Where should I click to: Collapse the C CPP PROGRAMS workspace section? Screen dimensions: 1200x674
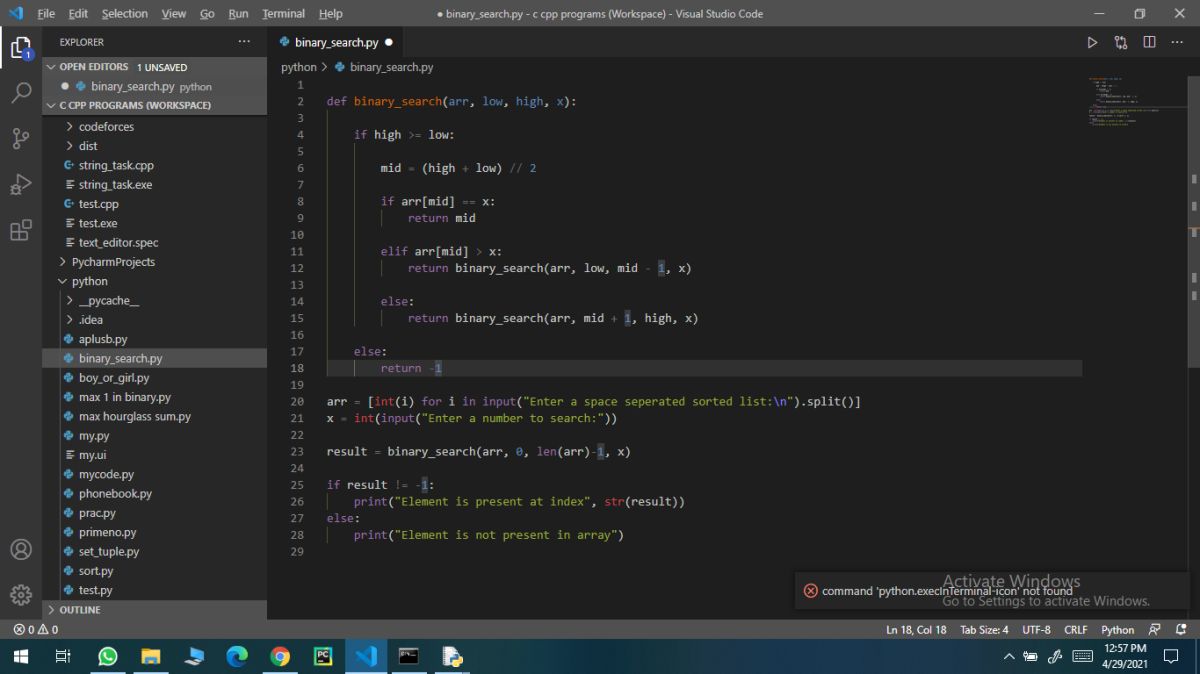155,105
